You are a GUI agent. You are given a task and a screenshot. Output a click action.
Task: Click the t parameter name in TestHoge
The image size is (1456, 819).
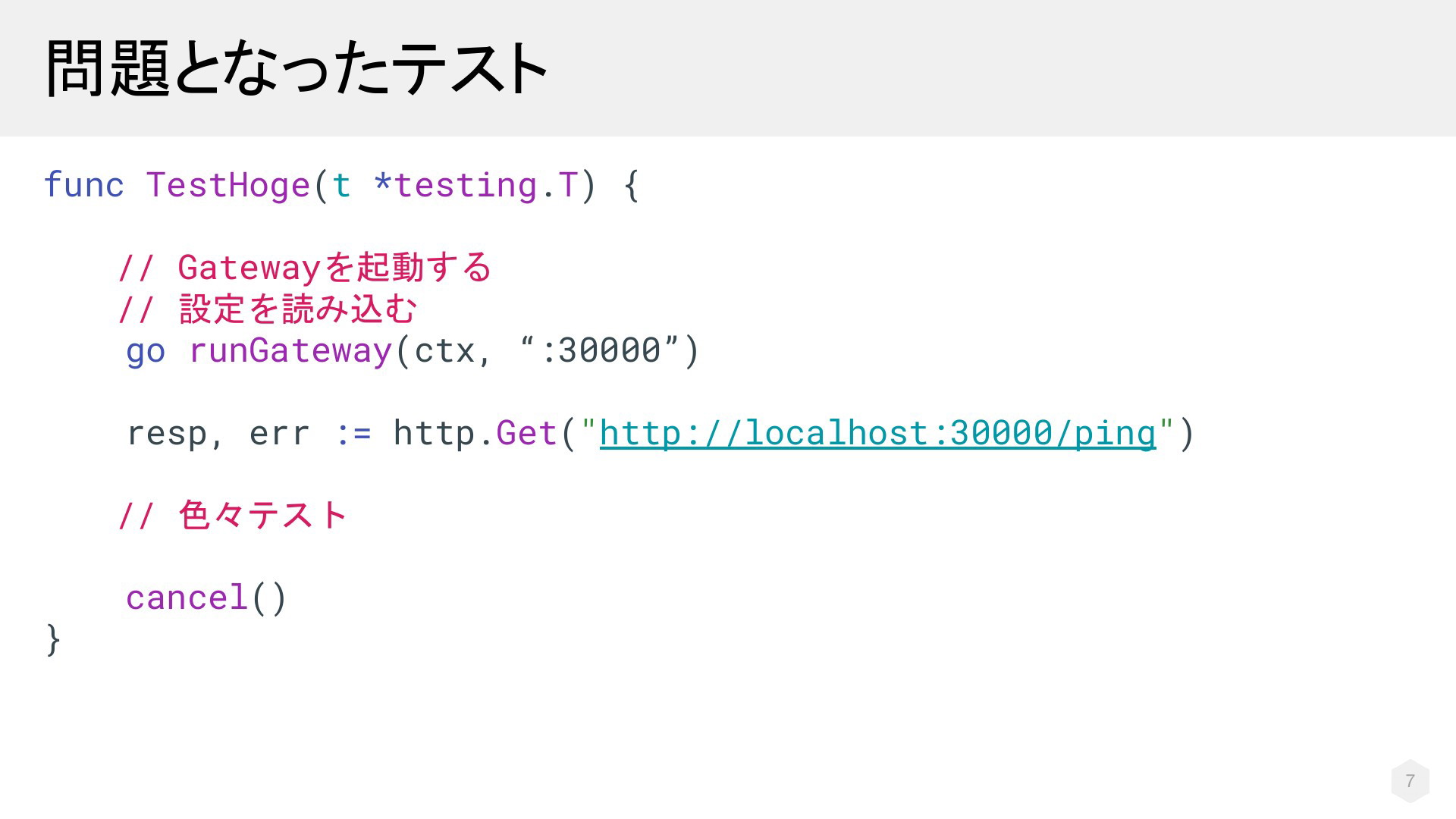click(x=341, y=185)
